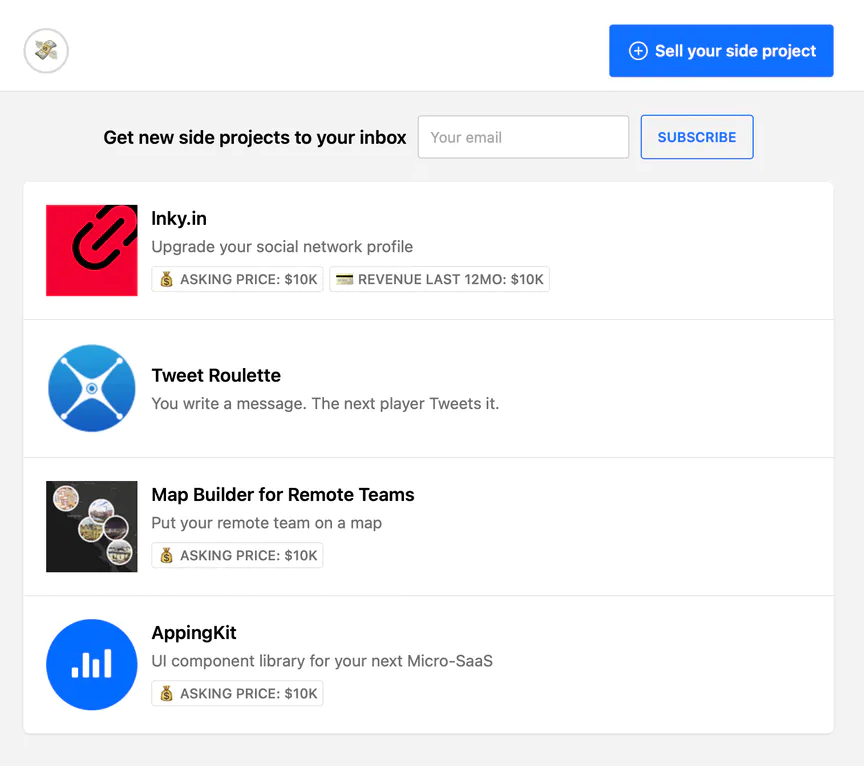Screen dimensions: 864x766
Task: Click You write a message description text
Action: [x=325, y=403]
